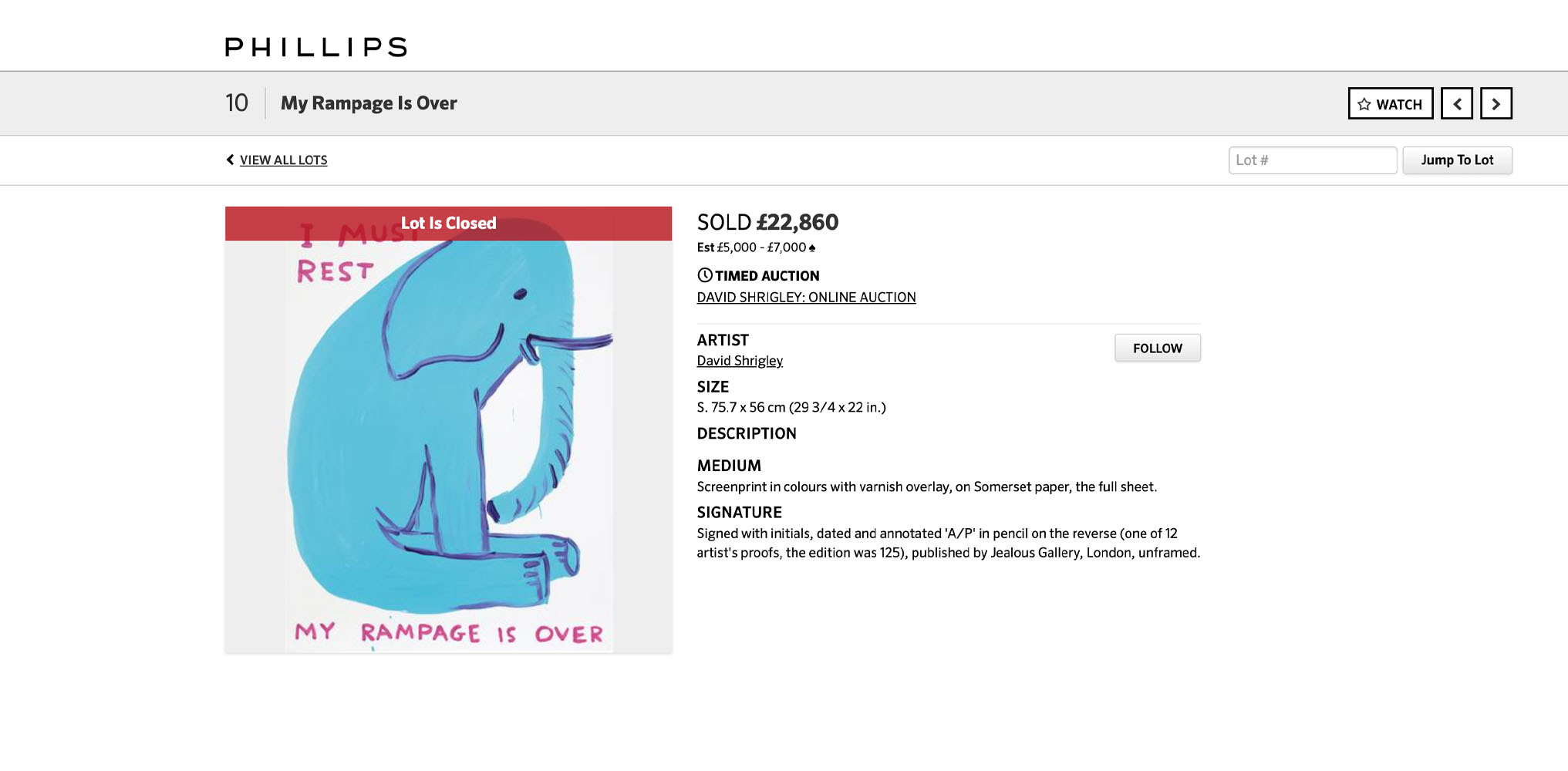Go to the next lot arrow button
Viewport: 1568px width, 771px height.
click(x=1496, y=103)
